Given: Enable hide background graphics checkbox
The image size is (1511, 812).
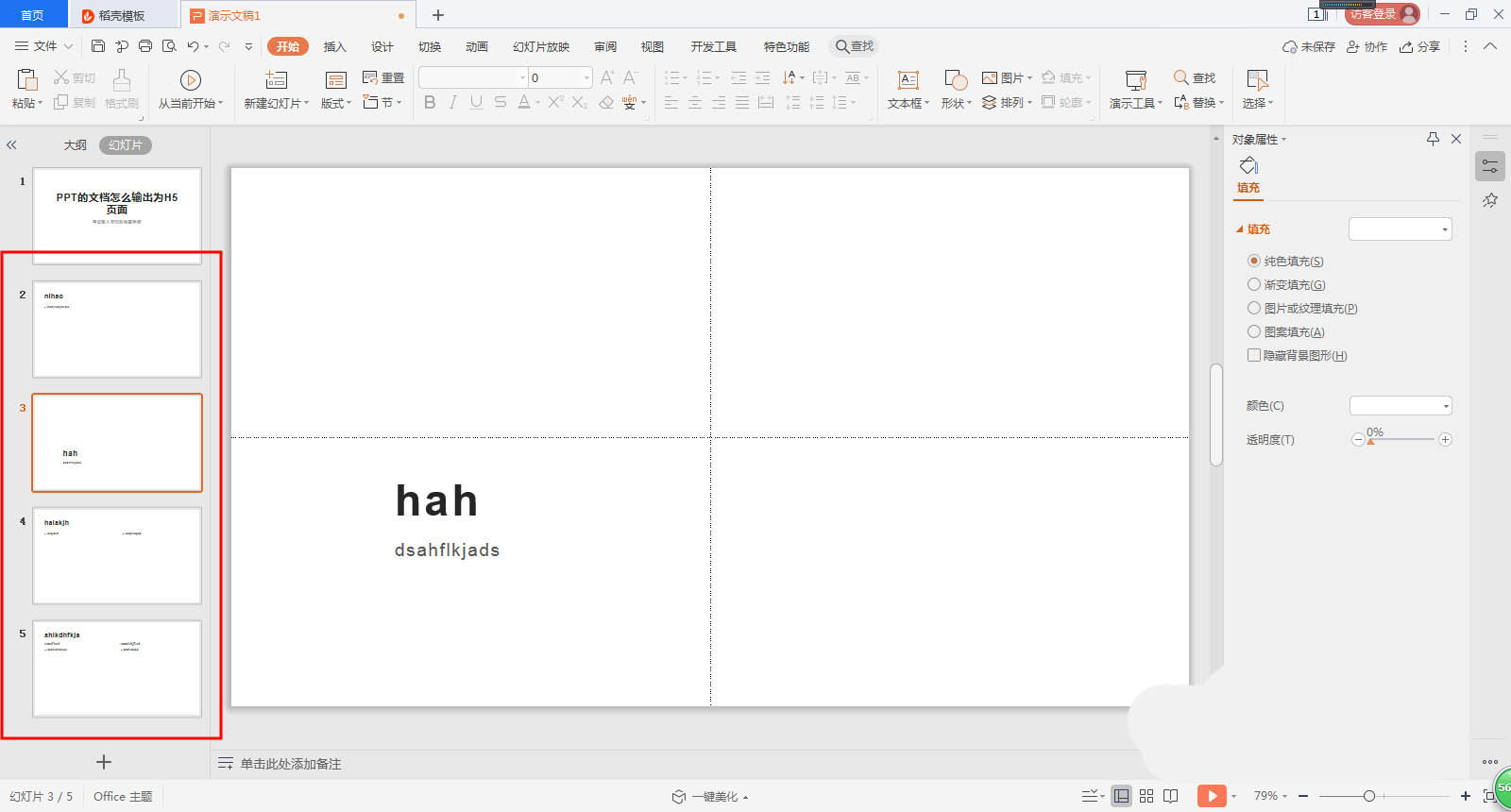Looking at the screenshot, I should (x=1254, y=355).
